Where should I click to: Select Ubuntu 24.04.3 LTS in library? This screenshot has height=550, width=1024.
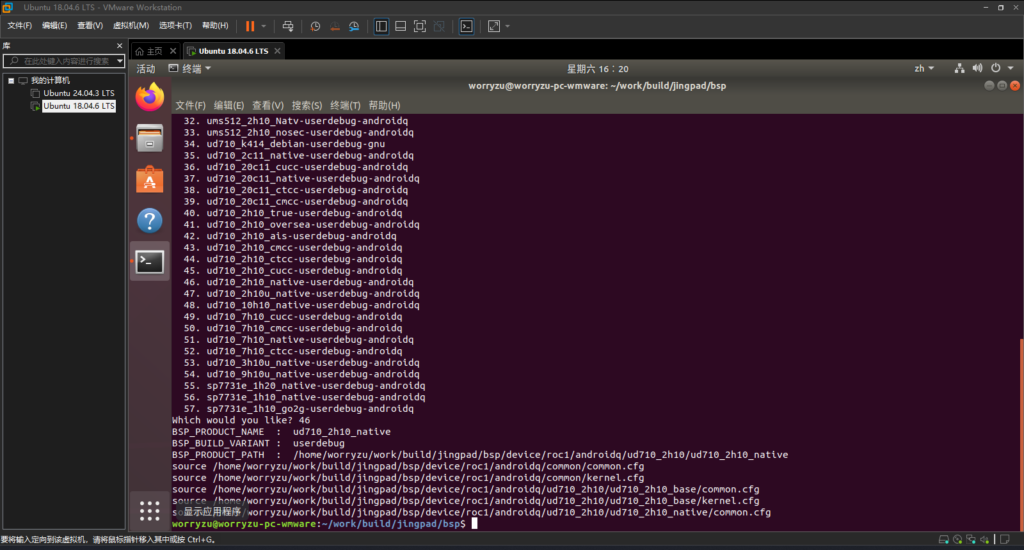[78, 93]
